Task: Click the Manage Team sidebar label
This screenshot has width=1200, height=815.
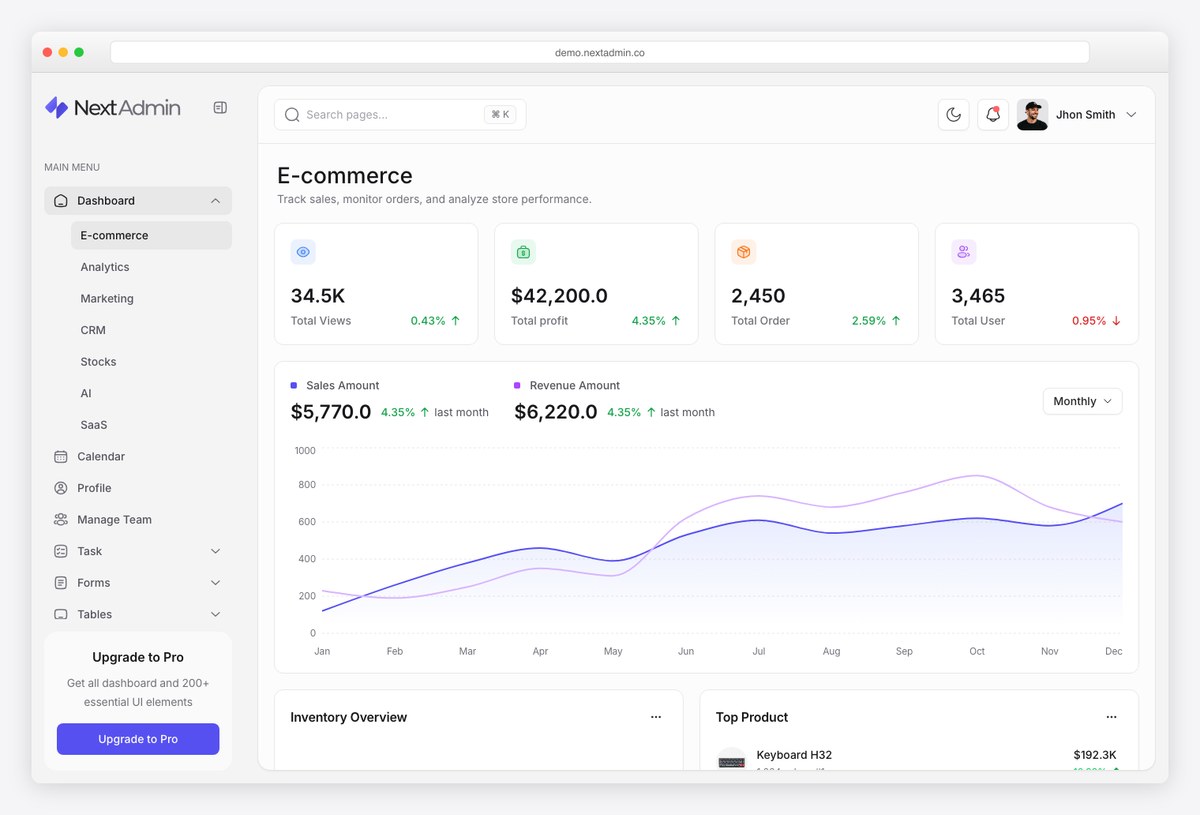Action: tap(114, 520)
